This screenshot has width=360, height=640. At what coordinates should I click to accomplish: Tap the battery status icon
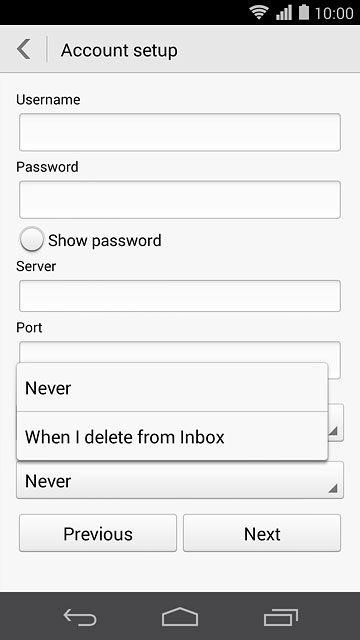pyautogui.click(x=304, y=12)
